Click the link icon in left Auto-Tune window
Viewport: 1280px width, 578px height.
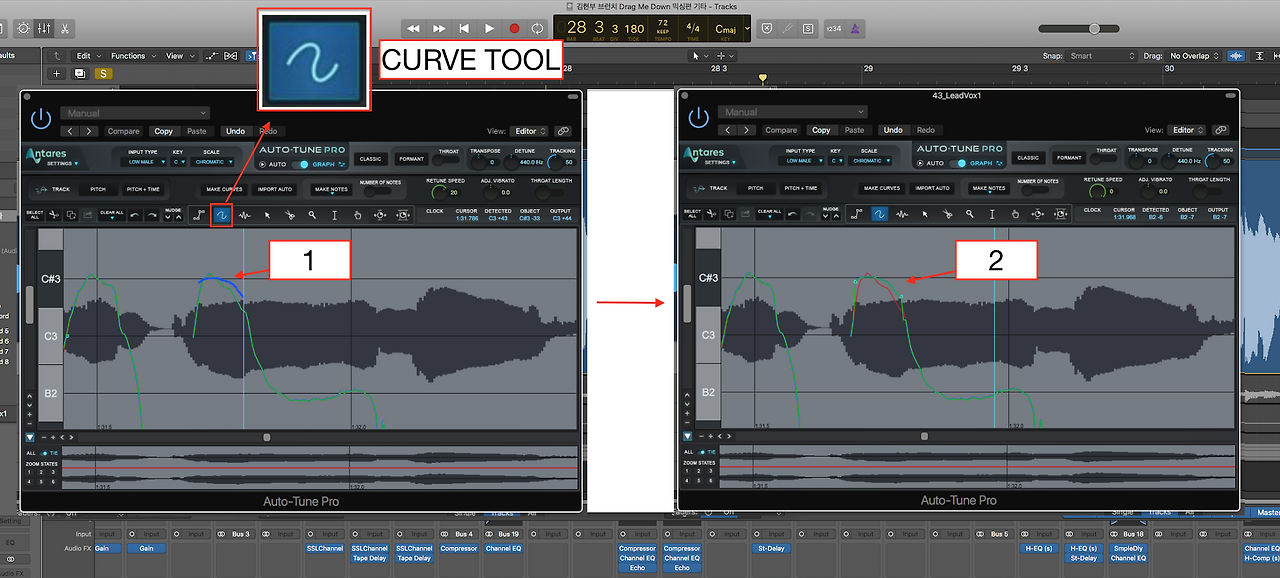563,131
